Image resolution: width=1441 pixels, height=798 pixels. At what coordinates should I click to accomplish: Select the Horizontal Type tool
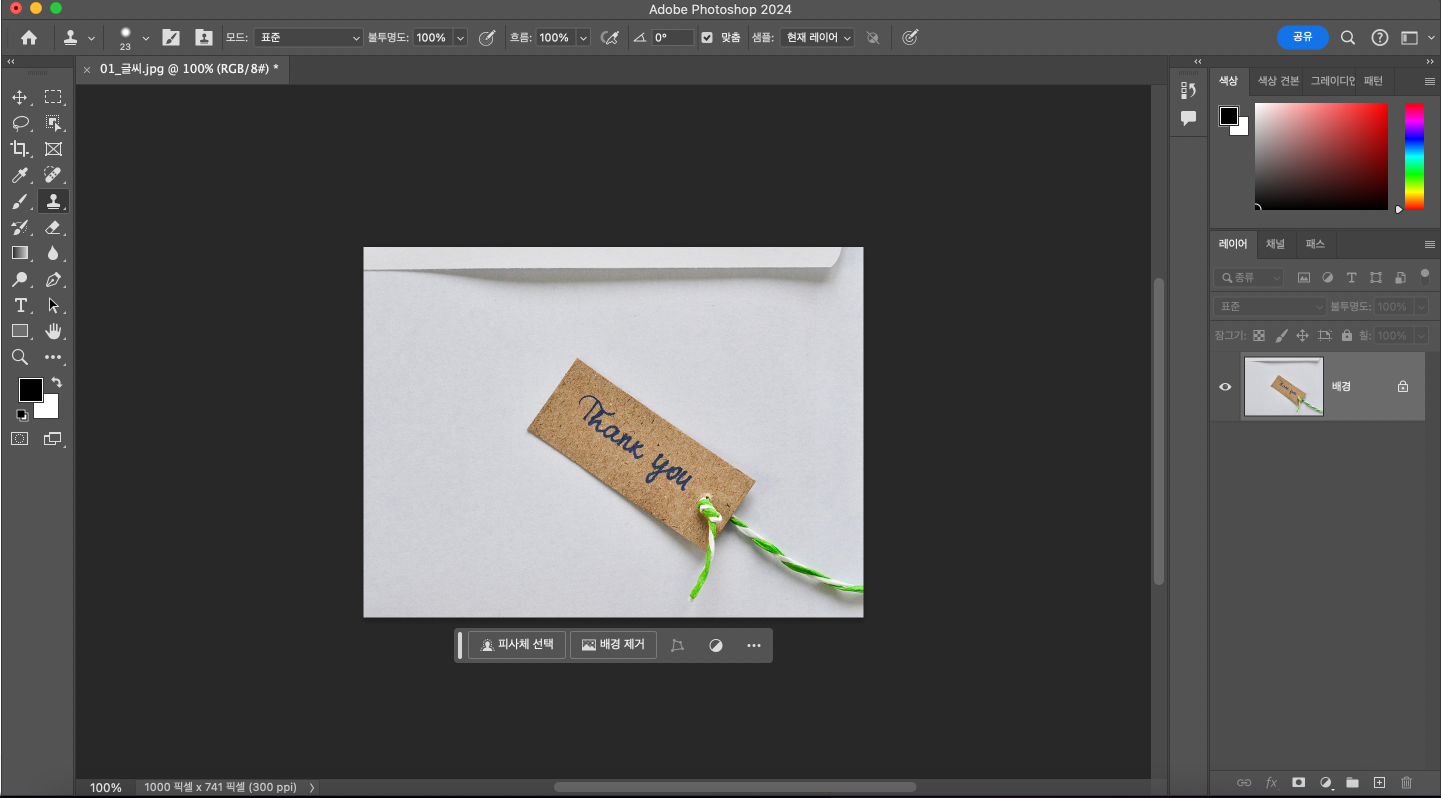click(x=20, y=305)
